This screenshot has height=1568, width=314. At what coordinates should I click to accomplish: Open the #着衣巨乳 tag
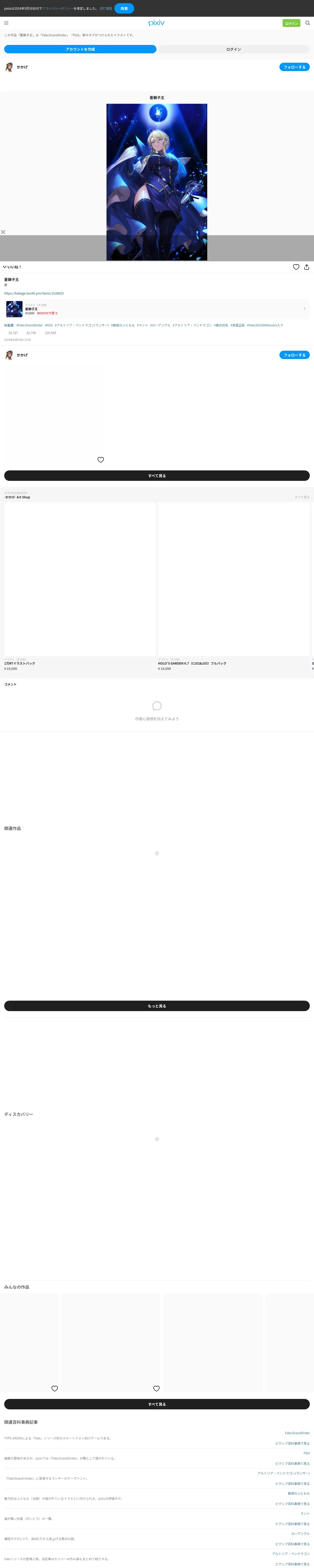coord(221,325)
